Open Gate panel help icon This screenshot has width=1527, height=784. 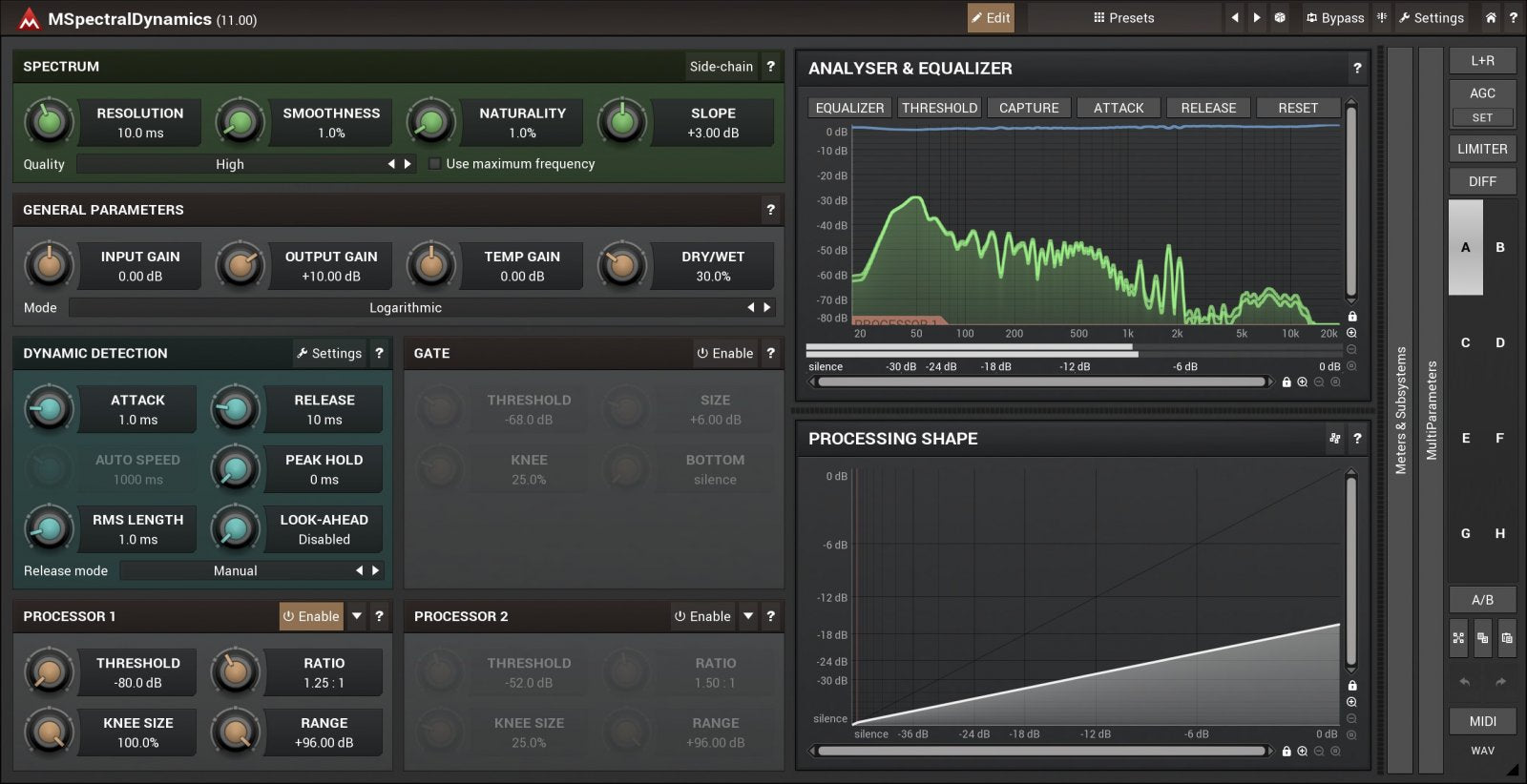pyautogui.click(x=771, y=353)
